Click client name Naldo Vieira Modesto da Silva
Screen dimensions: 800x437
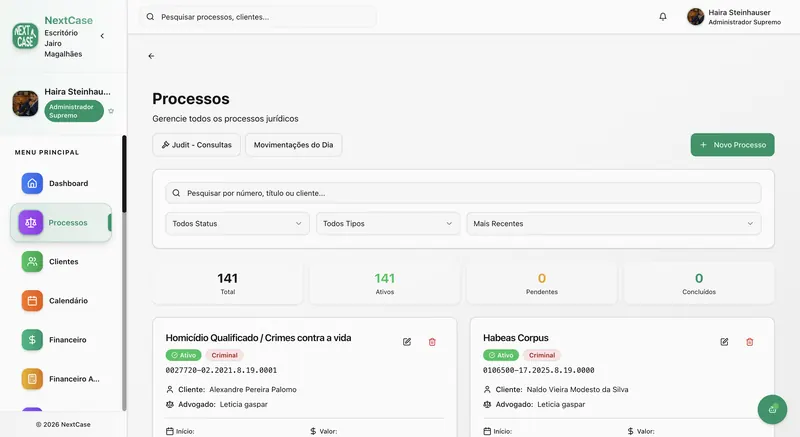(578, 390)
